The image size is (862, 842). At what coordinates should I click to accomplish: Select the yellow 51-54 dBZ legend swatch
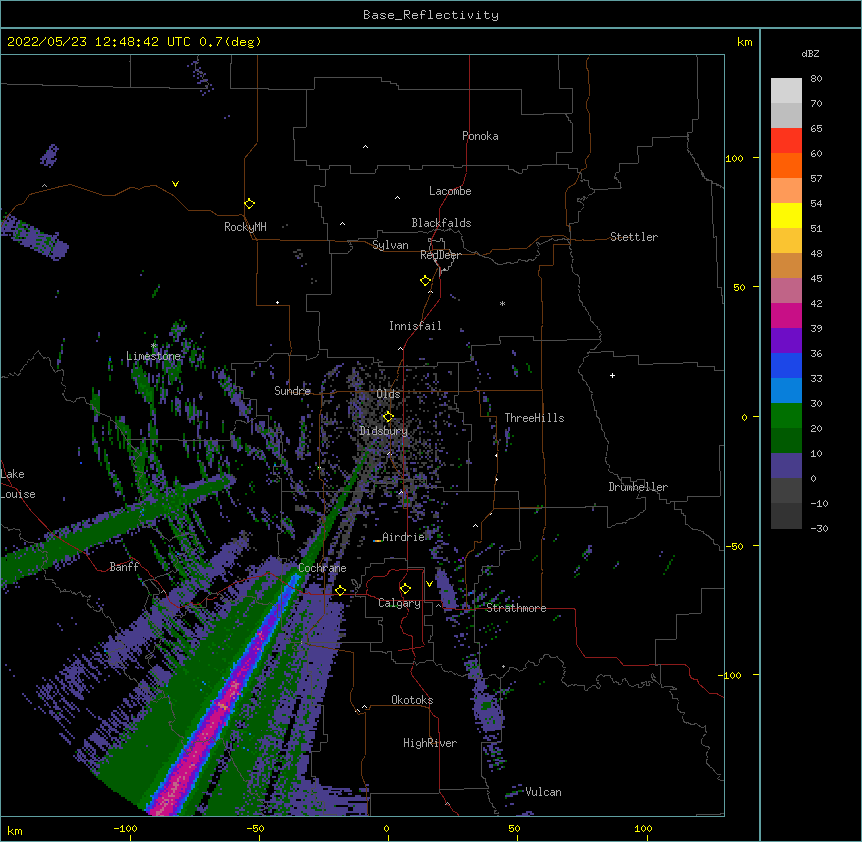[786, 215]
